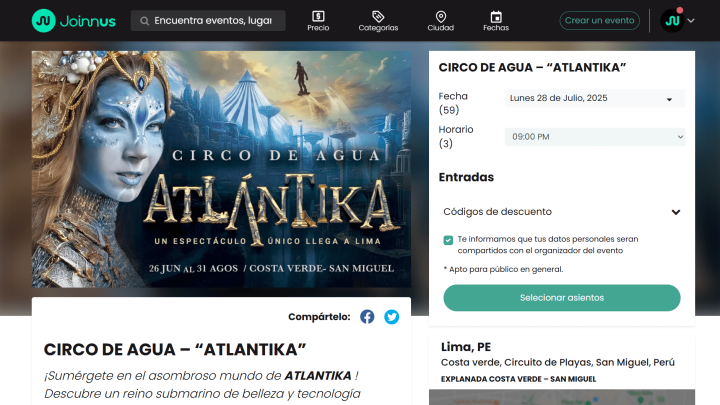Click the user profile avatar icon
Image resolution: width=720 pixels, height=405 pixels.
[x=672, y=21]
